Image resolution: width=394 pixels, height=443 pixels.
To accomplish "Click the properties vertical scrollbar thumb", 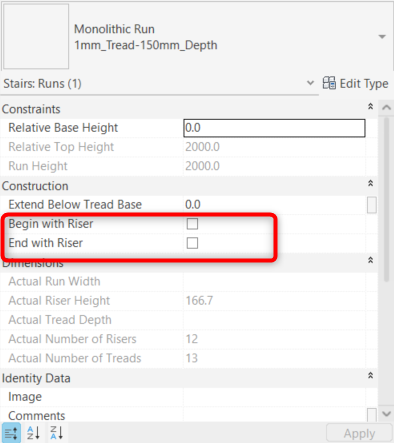I will tap(386, 200).
